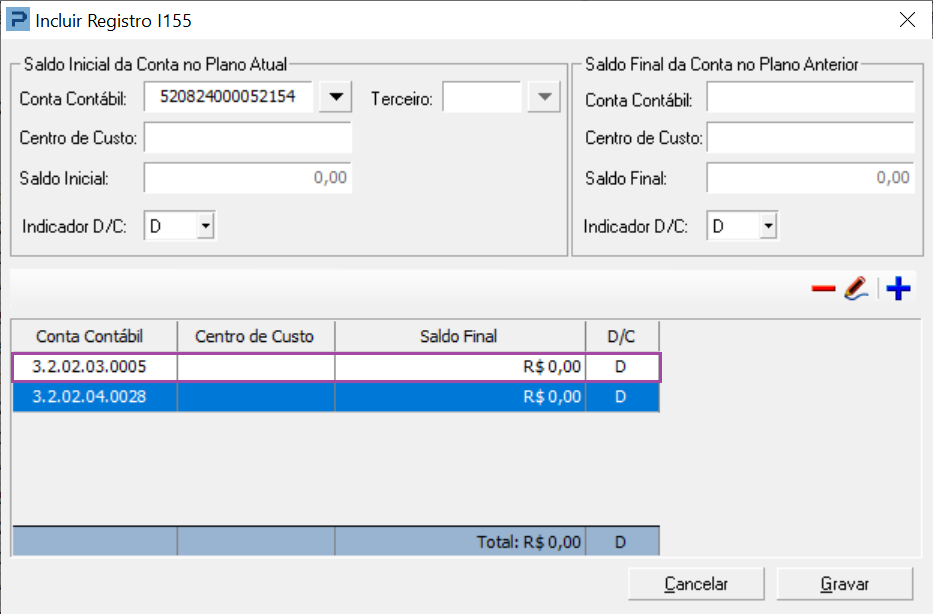
Task: Close the Incluir Registro I155 window
Action: tap(907, 19)
